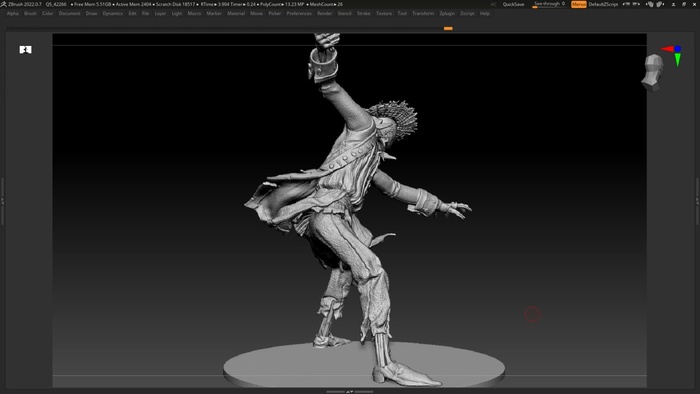This screenshot has height=394, width=700.
Task: Open the Zplugin menu
Action: (447, 13)
